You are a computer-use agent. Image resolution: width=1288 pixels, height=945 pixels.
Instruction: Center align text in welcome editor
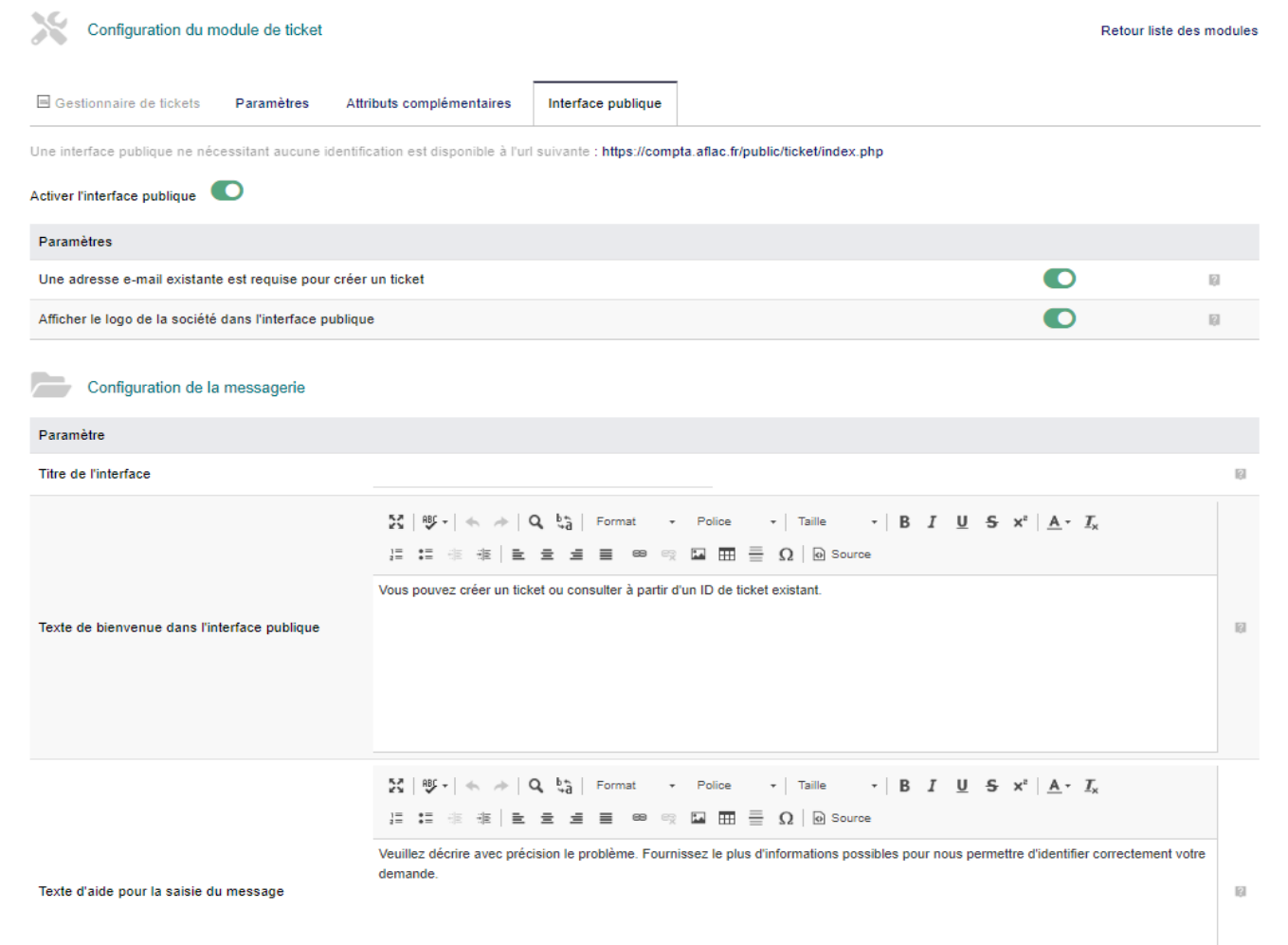tap(547, 554)
